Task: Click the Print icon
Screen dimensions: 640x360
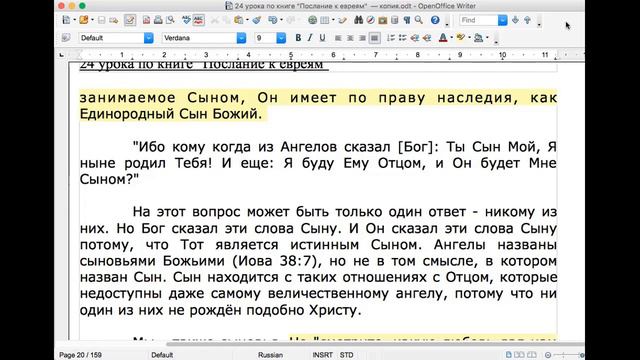Action: pos(158,20)
